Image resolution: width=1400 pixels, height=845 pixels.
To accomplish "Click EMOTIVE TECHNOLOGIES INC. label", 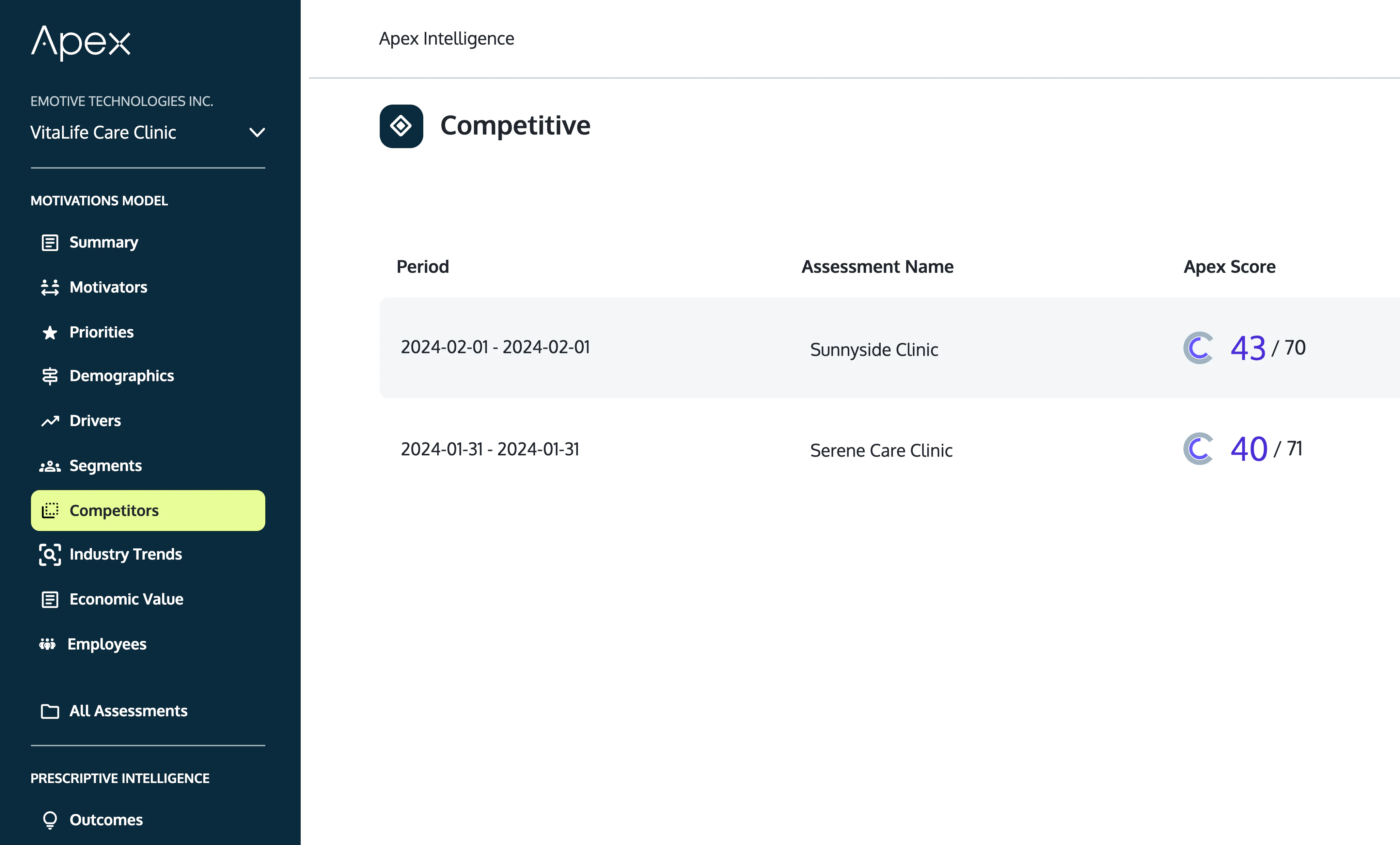I will (x=122, y=101).
